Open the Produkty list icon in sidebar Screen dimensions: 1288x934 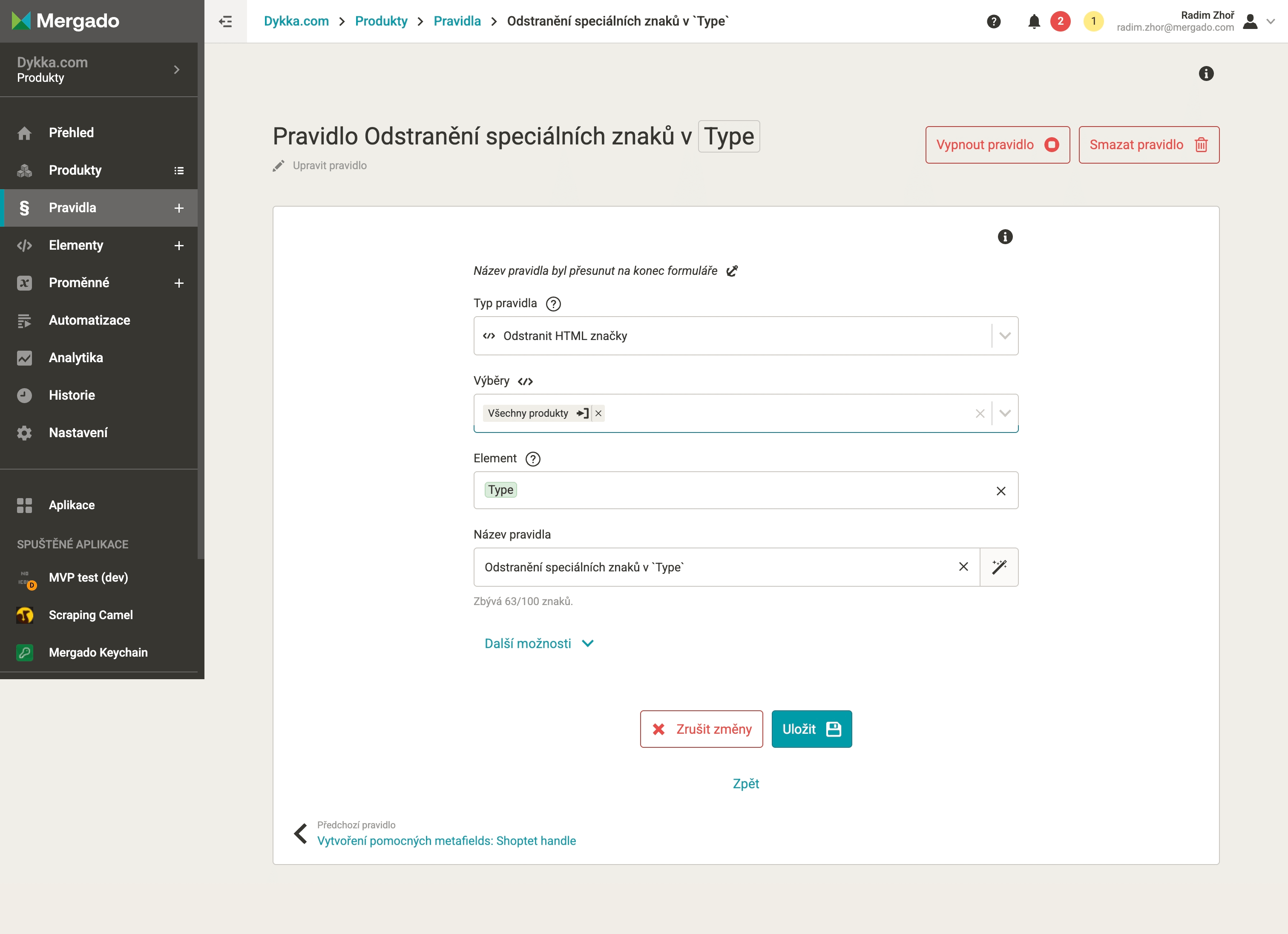[179, 170]
